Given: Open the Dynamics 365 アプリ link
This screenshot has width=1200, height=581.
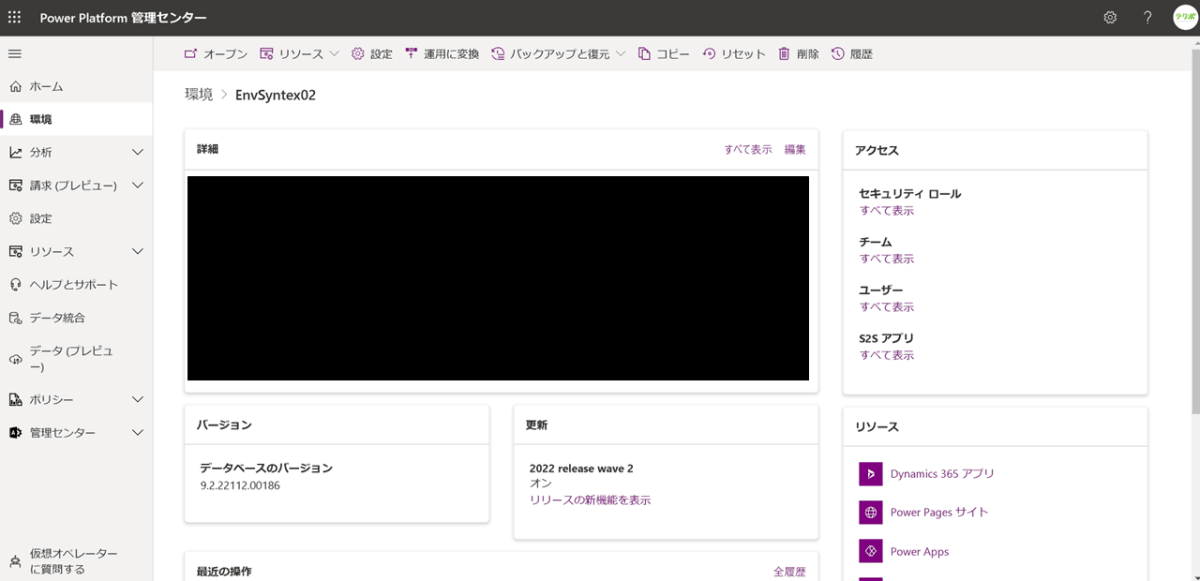Looking at the screenshot, I should (942, 474).
